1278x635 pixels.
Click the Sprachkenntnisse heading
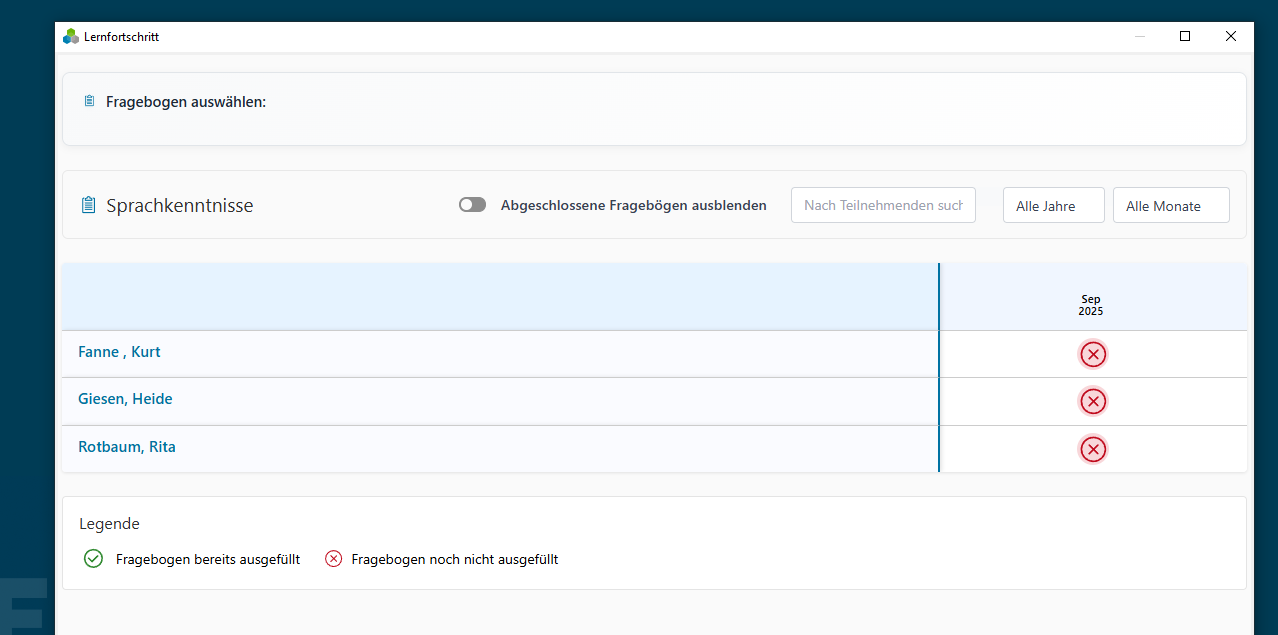pyautogui.click(x=180, y=205)
